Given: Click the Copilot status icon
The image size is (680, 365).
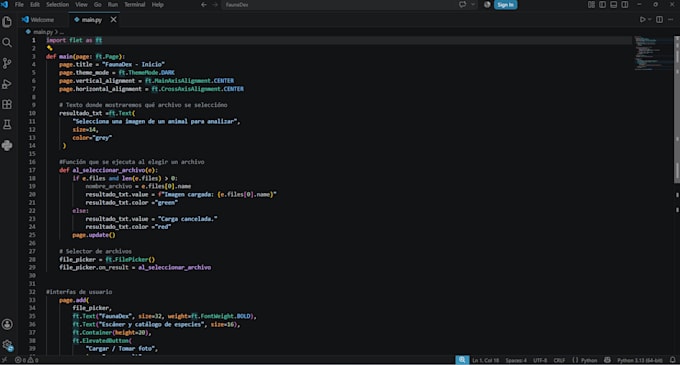Looking at the screenshot, I should tap(607, 360).
